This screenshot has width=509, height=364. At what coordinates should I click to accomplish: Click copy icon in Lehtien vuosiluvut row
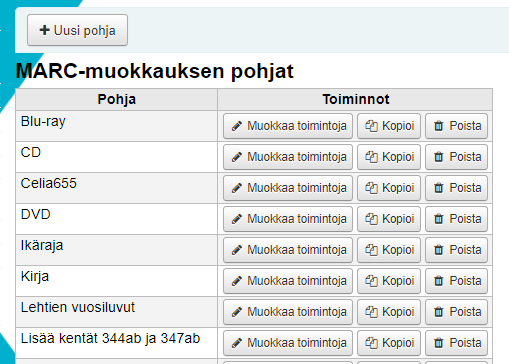point(371,312)
